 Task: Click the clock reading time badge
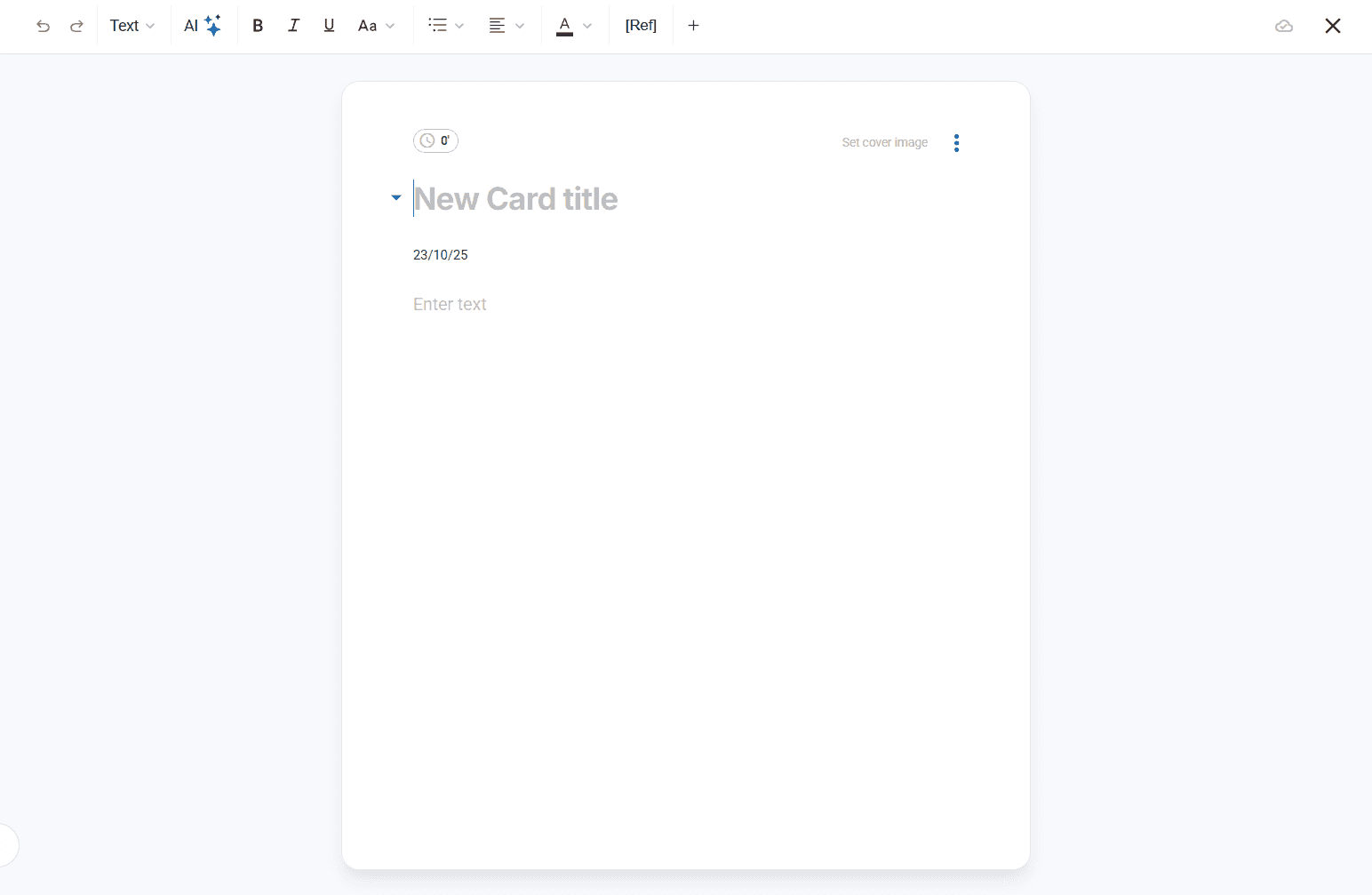click(435, 140)
